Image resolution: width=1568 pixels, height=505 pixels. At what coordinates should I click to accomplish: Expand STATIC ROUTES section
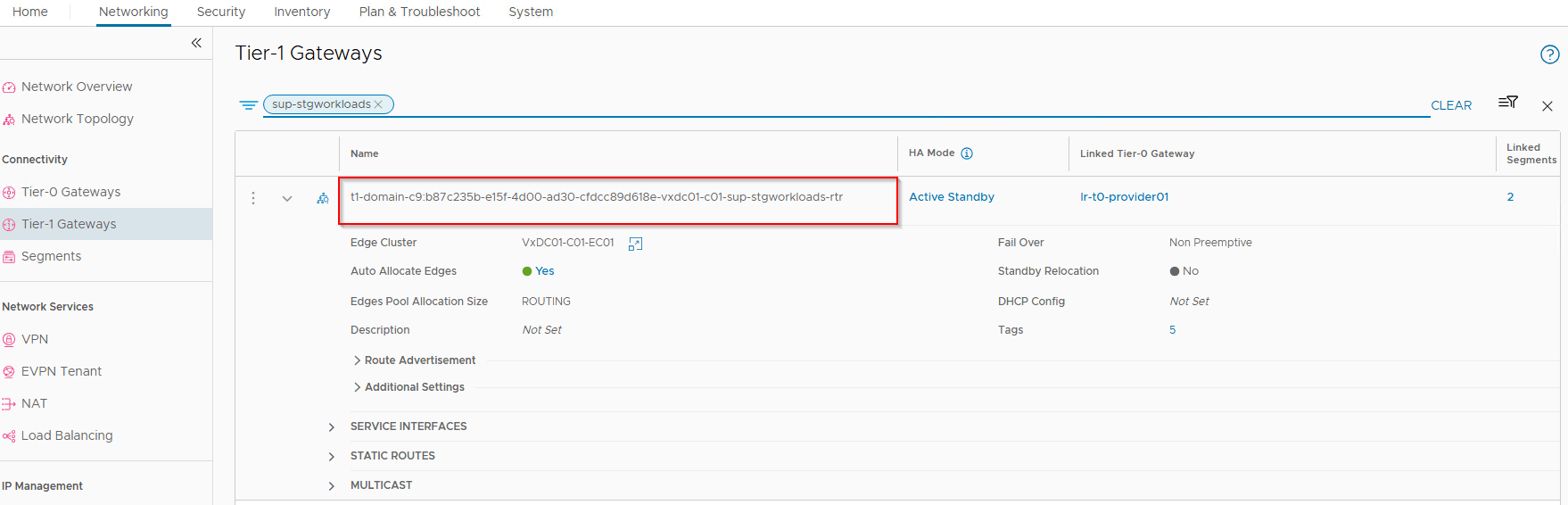coord(332,457)
